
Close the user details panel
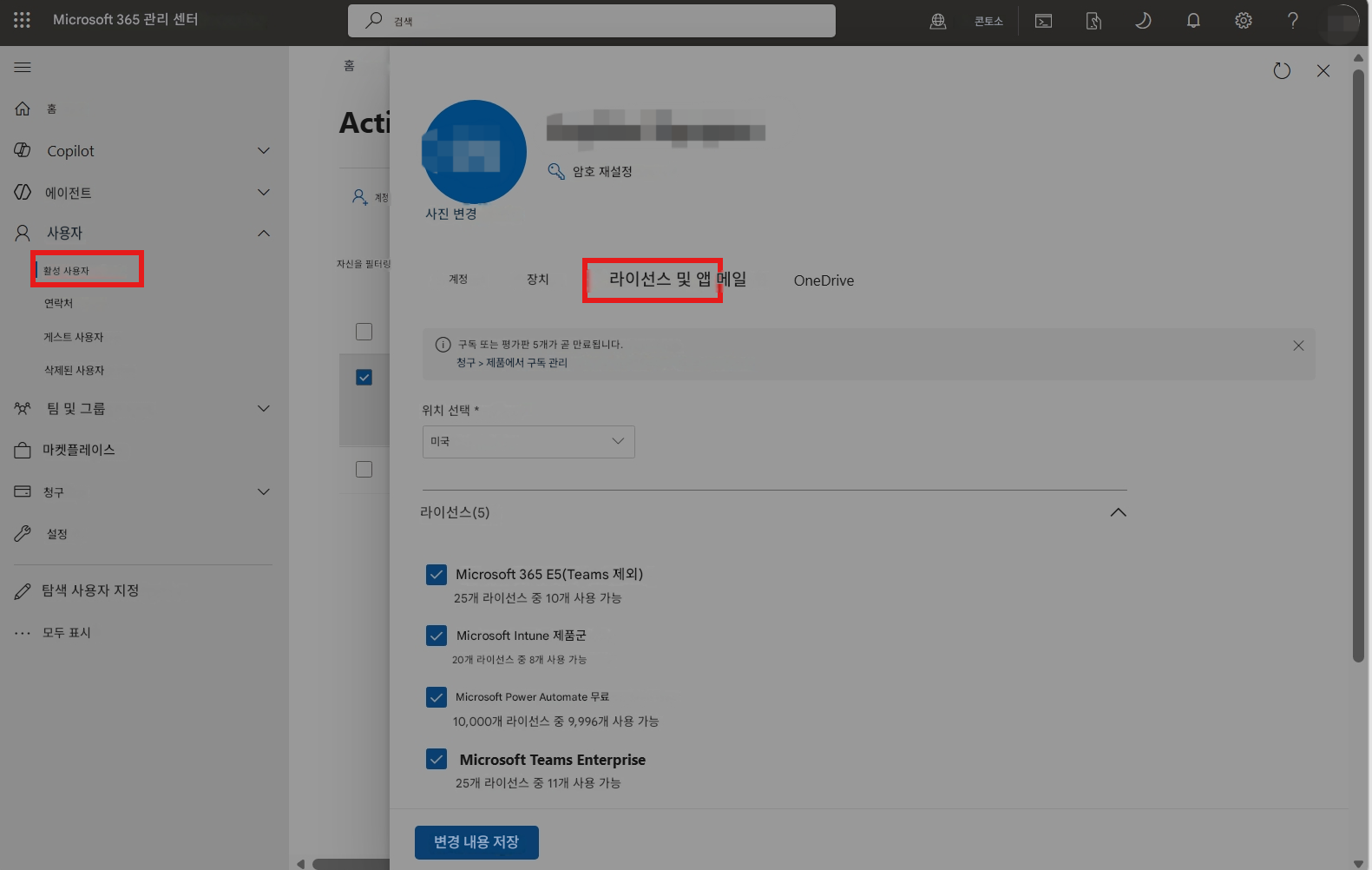tap(1323, 71)
